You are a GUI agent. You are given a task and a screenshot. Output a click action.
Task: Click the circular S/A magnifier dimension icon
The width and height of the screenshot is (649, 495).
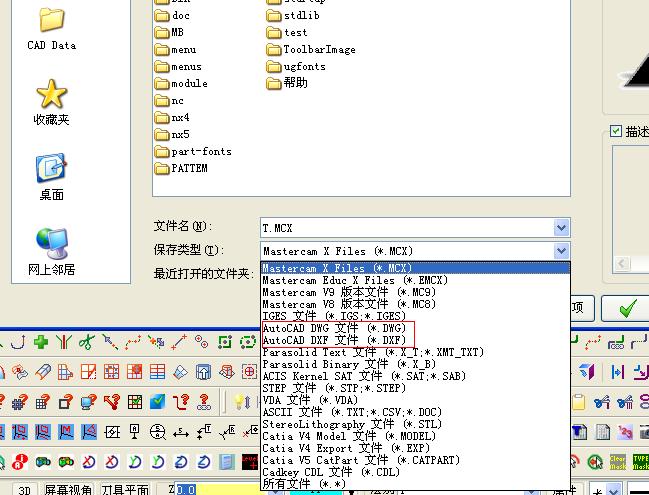[x=157, y=432]
